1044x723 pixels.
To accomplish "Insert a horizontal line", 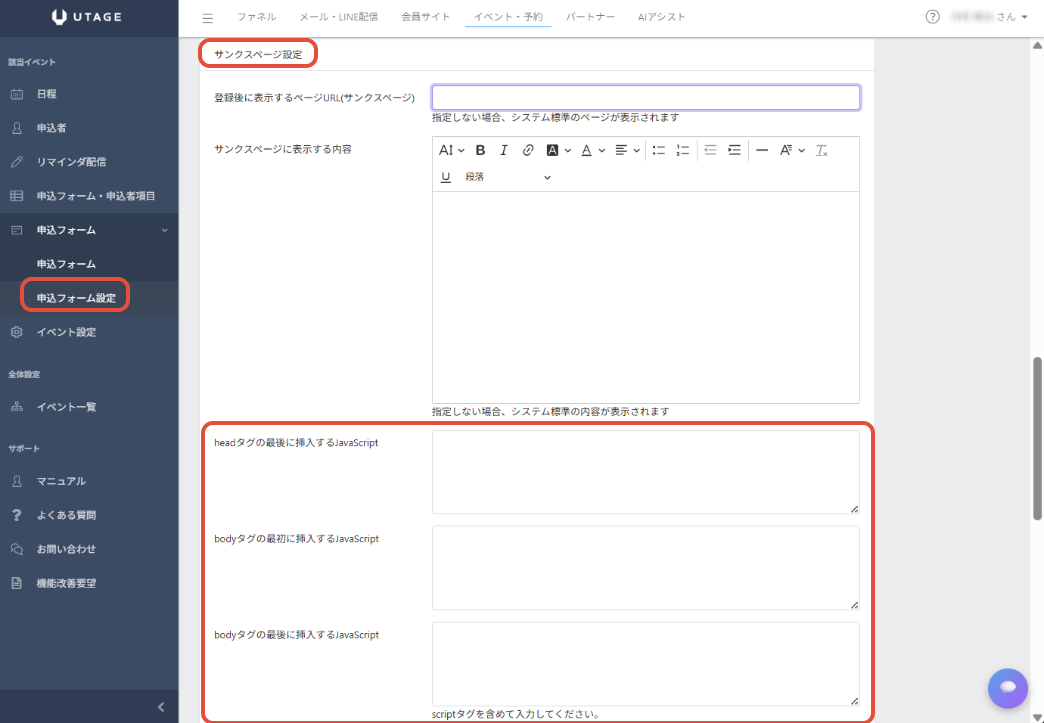I will [762, 150].
